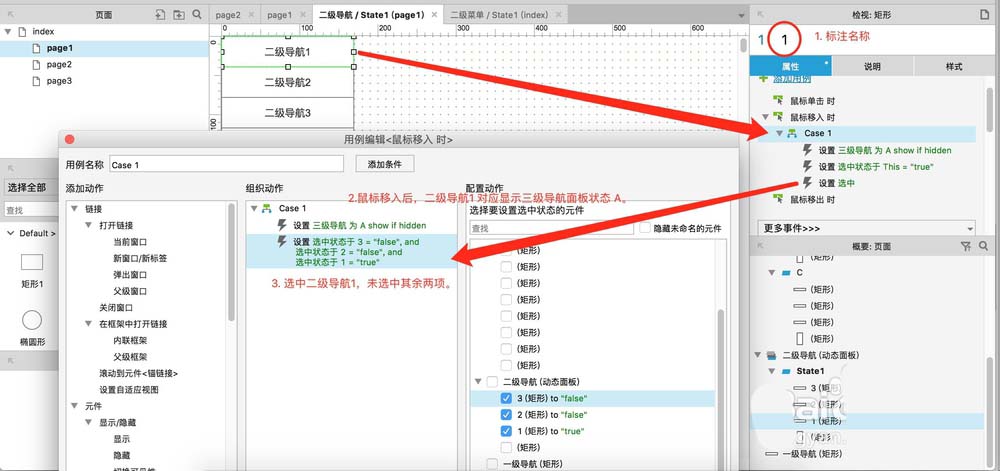Collapse 在框架中打开链接 group
Viewport: 1000px width, 471px height.
[89, 324]
